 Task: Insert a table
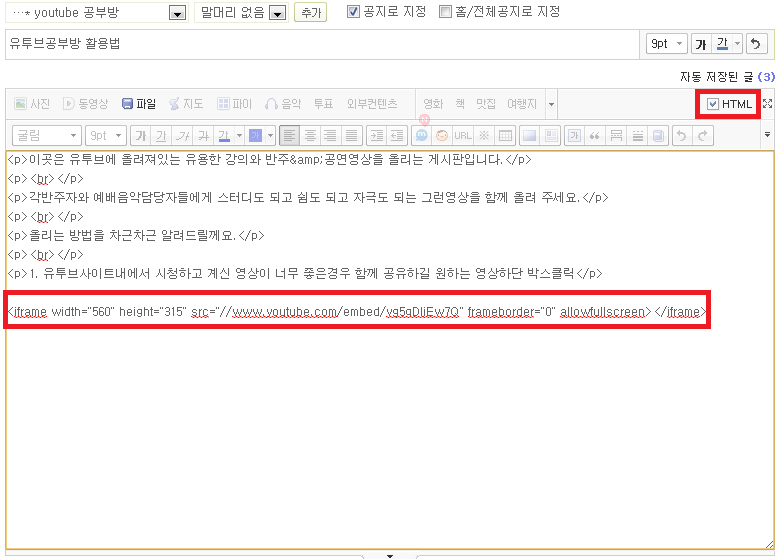[x=505, y=136]
